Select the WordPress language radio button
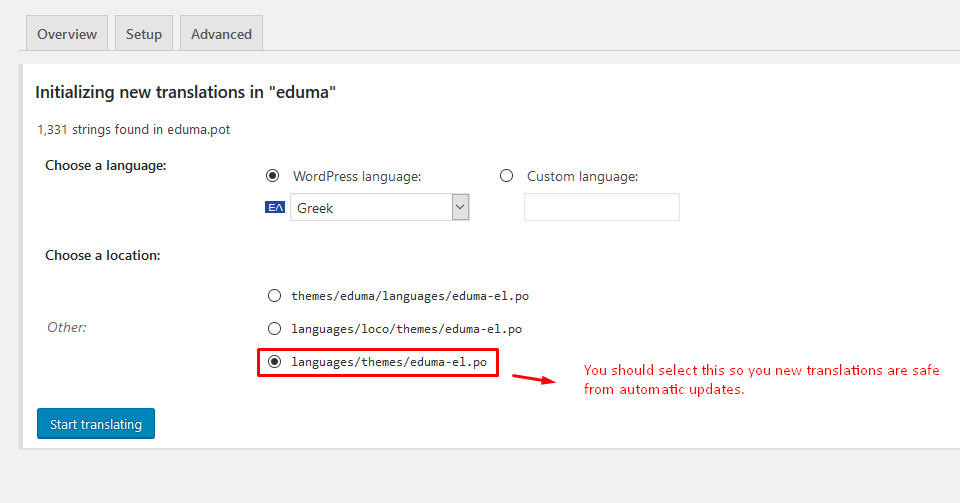The height and width of the screenshot is (503, 960). tap(273, 176)
